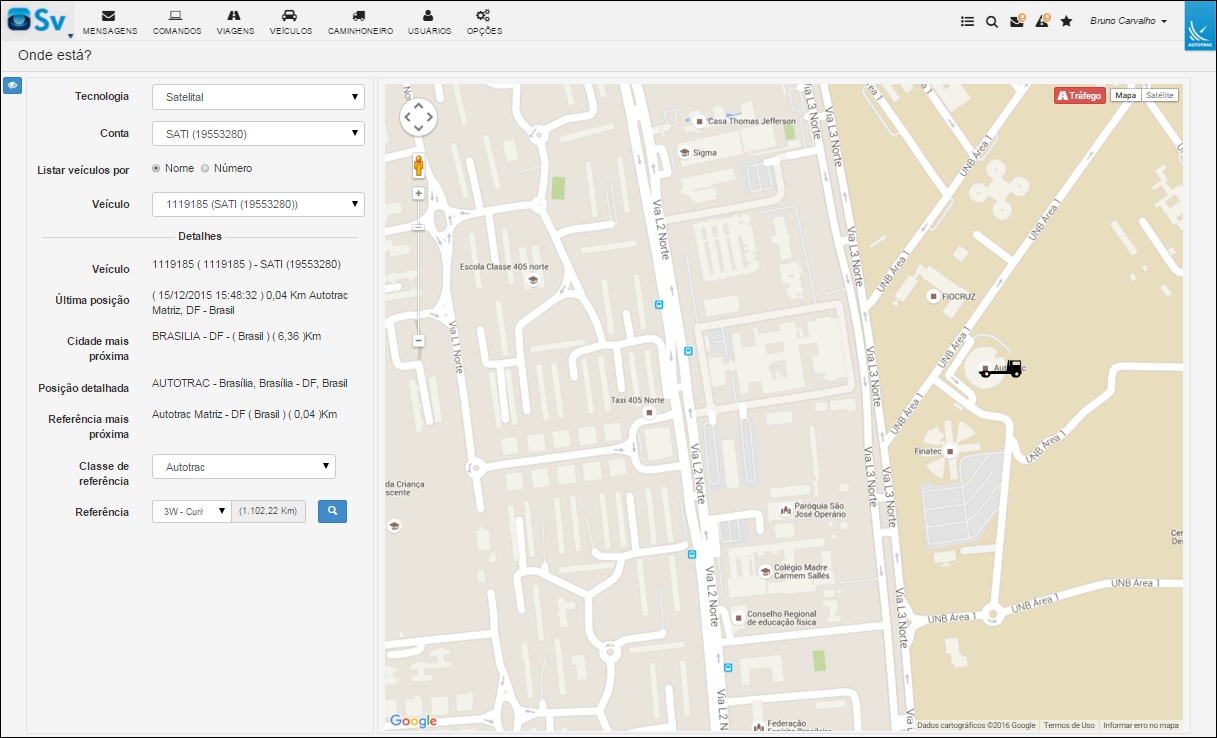1217x738 pixels.
Task: Open the Classe de referência dropdown
Action: click(244, 467)
